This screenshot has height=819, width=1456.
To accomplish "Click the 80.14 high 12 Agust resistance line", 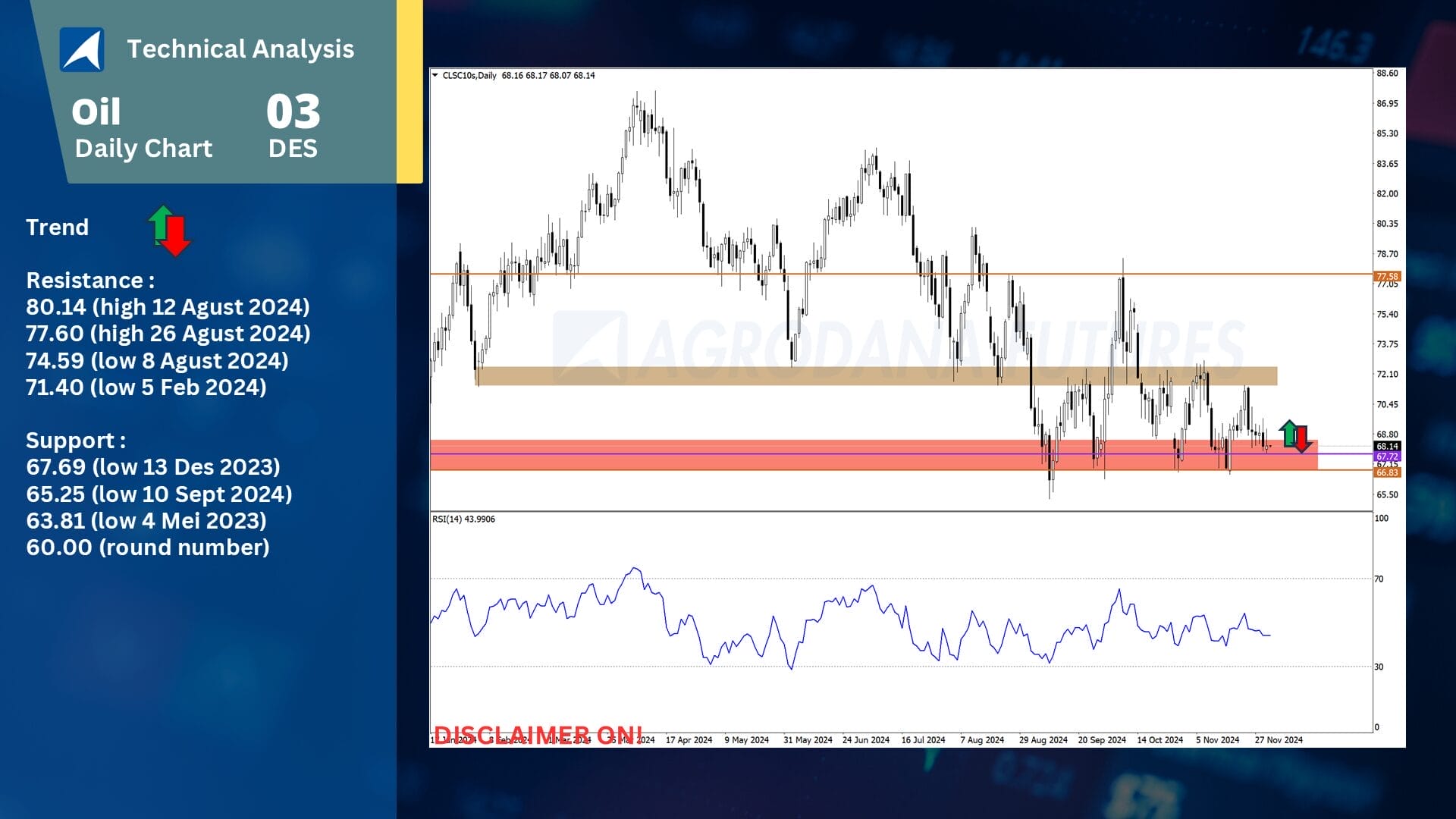I will [x=168, y=307].
